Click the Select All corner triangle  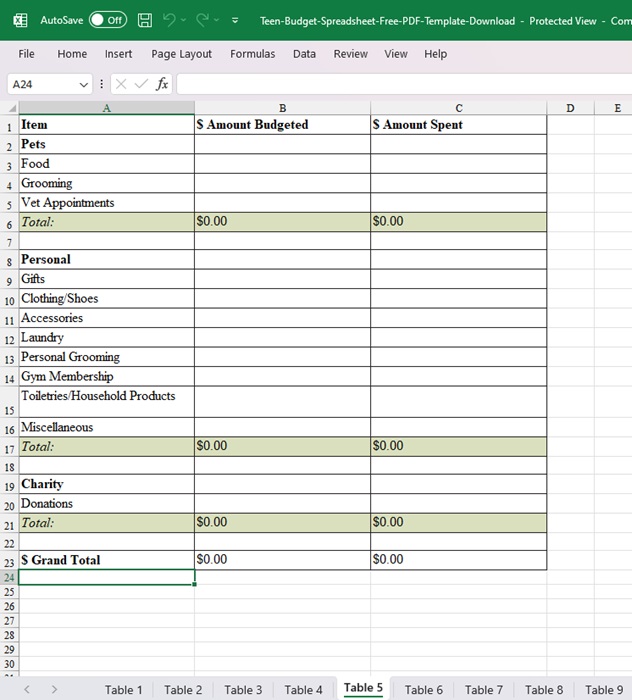click(12, 108)
